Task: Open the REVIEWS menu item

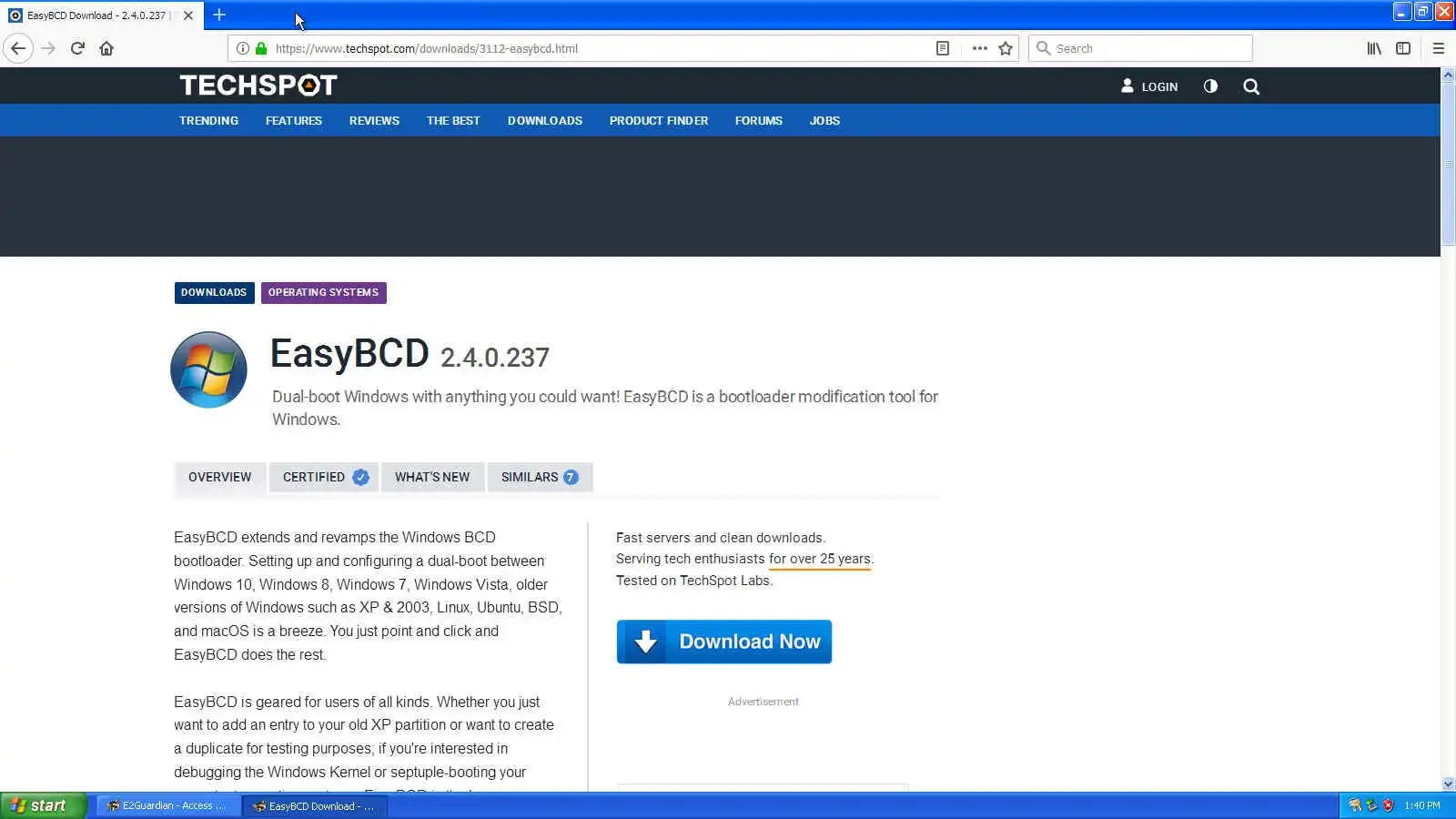Action: (374, 120)
